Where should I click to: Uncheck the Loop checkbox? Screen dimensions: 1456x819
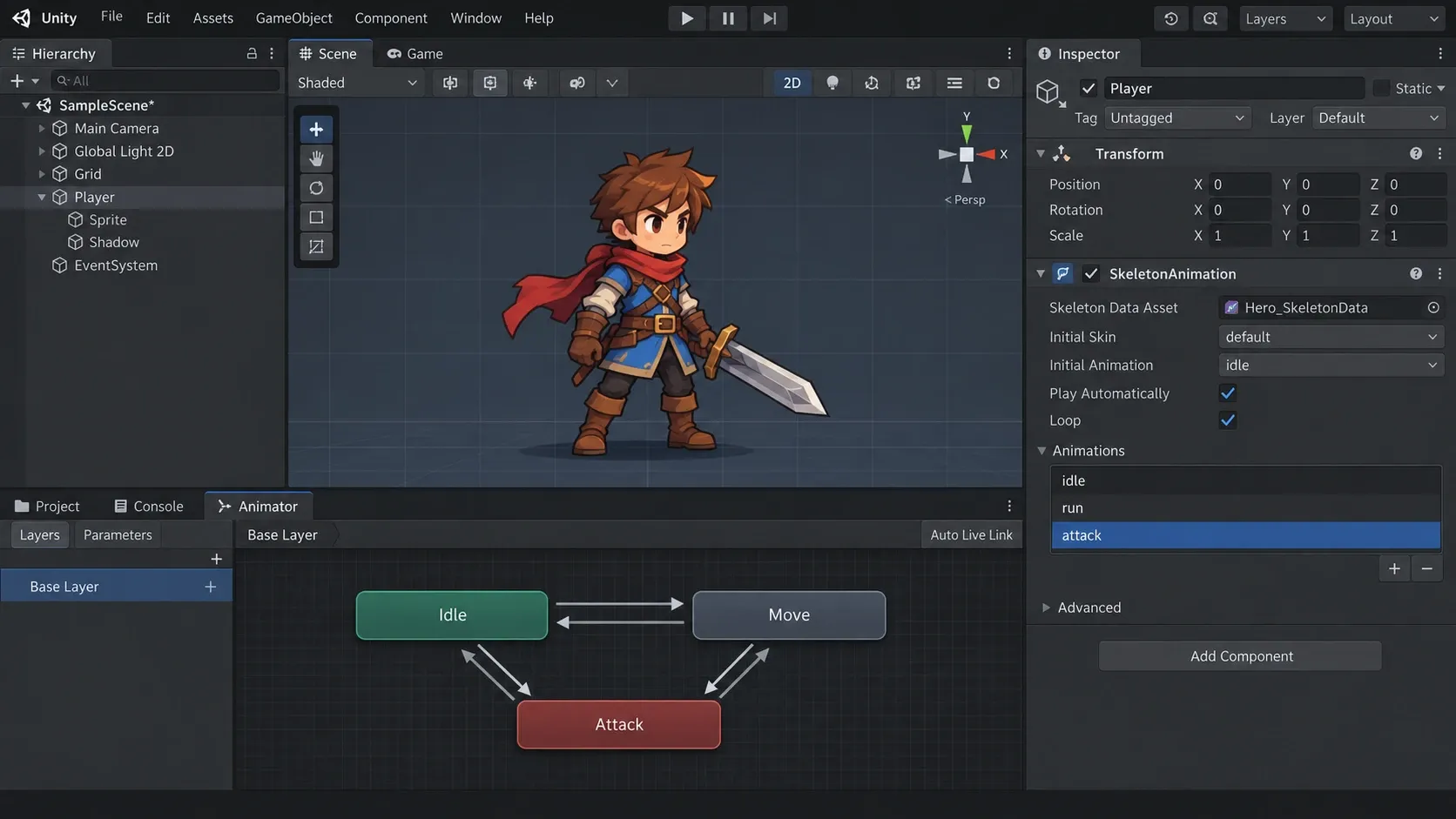tap(1228, 420)
